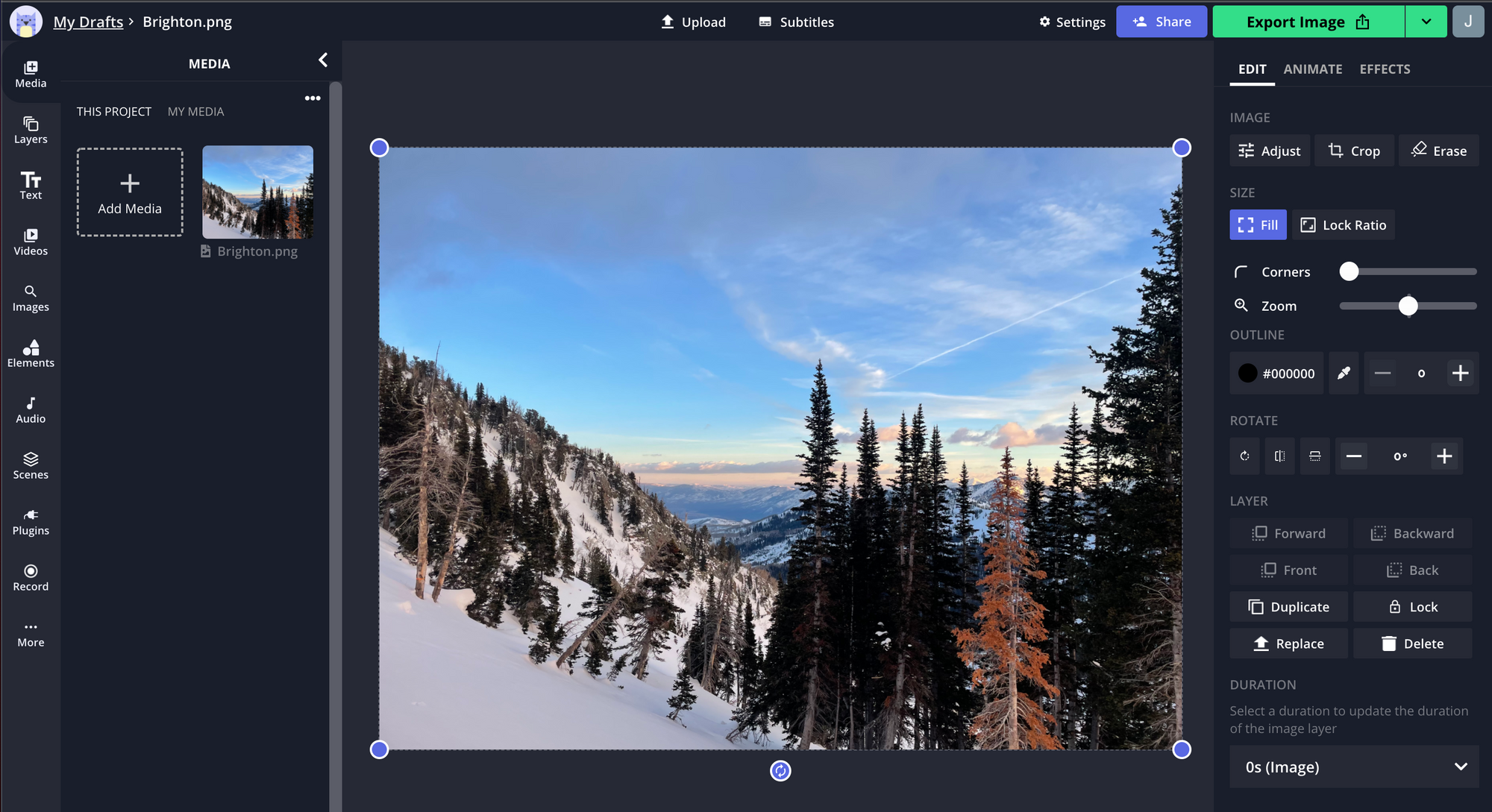Image resolution: width=1492 pixels, height=812 pixels.
Task: Flip image horizontally in Rotate section
Action: click(x=1279, y=456)
